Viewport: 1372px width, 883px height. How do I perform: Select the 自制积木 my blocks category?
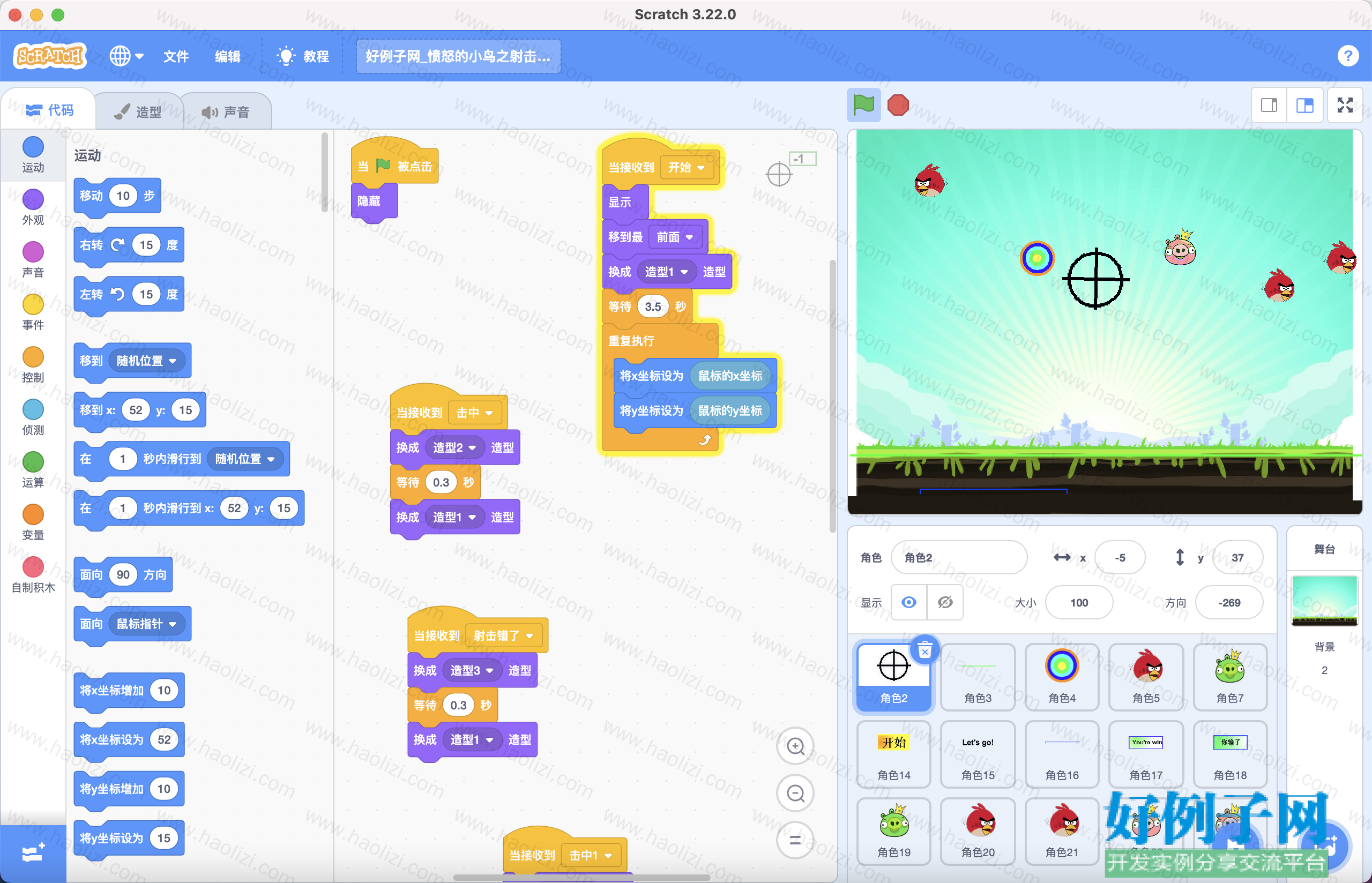click(x=33, y=575)
